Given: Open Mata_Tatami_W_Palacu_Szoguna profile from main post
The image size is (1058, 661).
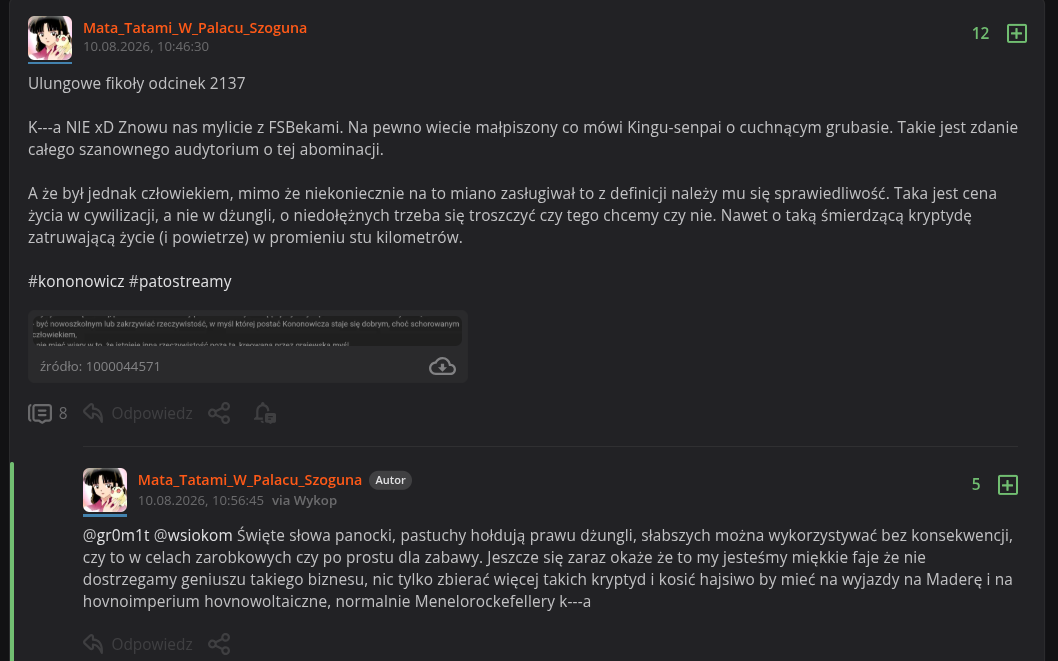Looking at the screenshot, I should click(194, 28).
